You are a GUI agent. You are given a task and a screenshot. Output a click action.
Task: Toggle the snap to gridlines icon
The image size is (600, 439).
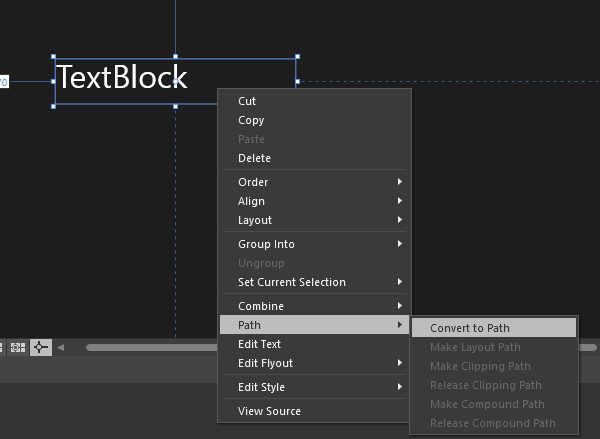tap(18, 348)
